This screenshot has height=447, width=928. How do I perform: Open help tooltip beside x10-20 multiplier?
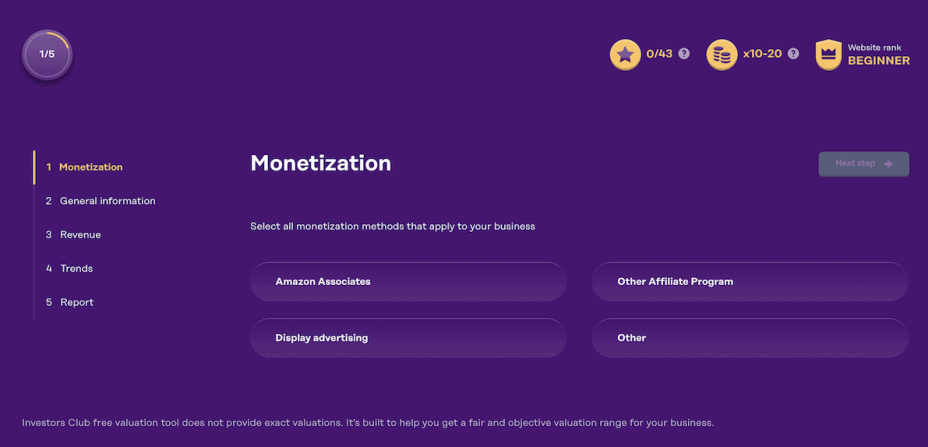(793, 54)
